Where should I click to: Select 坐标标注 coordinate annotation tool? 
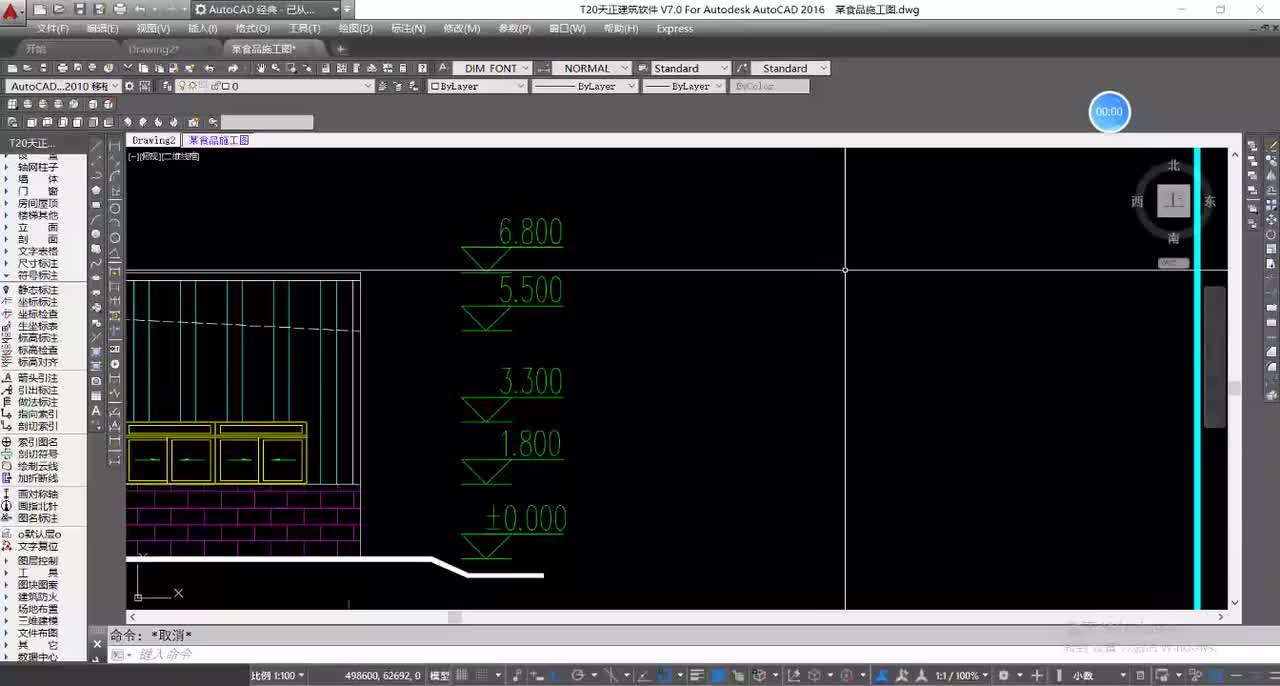[x=37, y=302]
